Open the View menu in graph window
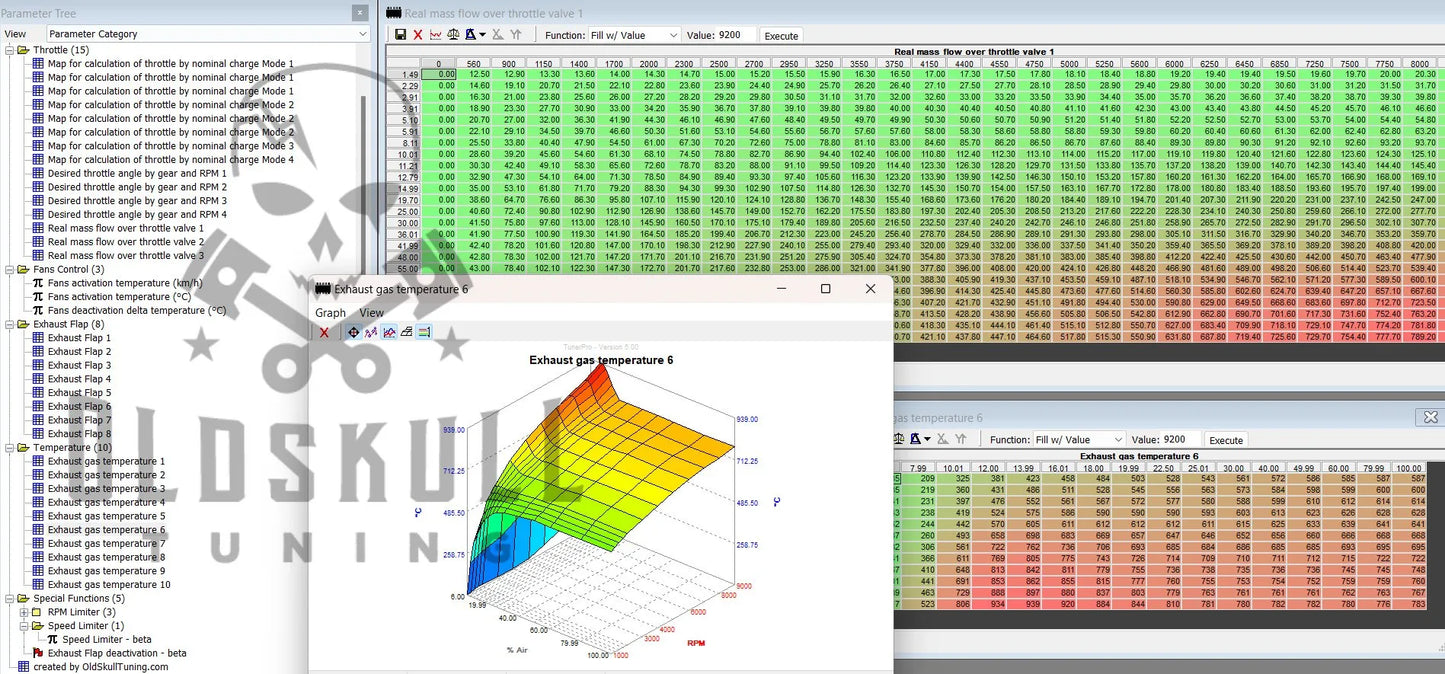Screen dimensions: 1445x674 click(371, 313)
